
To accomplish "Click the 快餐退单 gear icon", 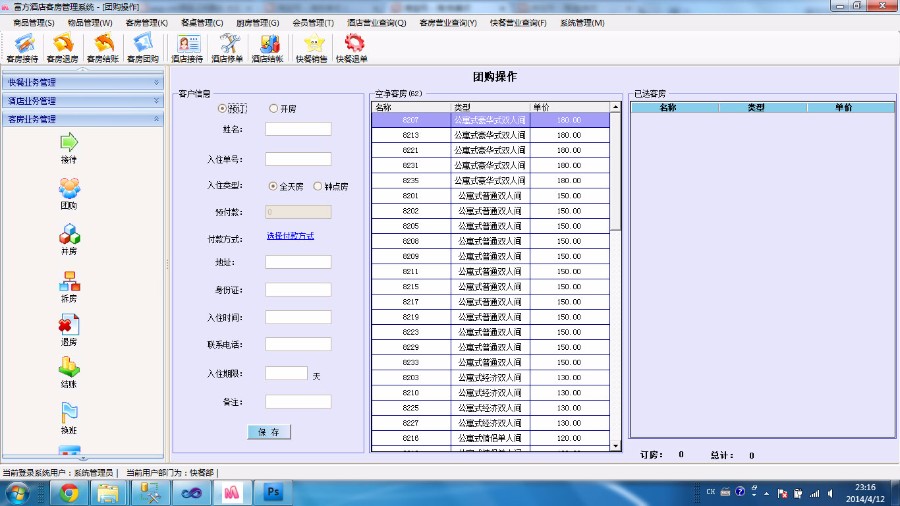I will tap(352, 48).
